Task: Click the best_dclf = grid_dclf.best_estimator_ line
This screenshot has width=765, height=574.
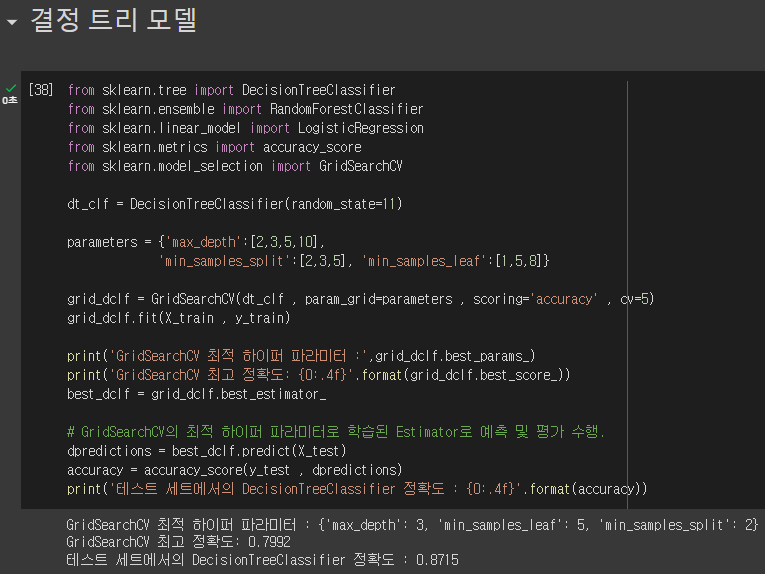Action: (197, 394)
